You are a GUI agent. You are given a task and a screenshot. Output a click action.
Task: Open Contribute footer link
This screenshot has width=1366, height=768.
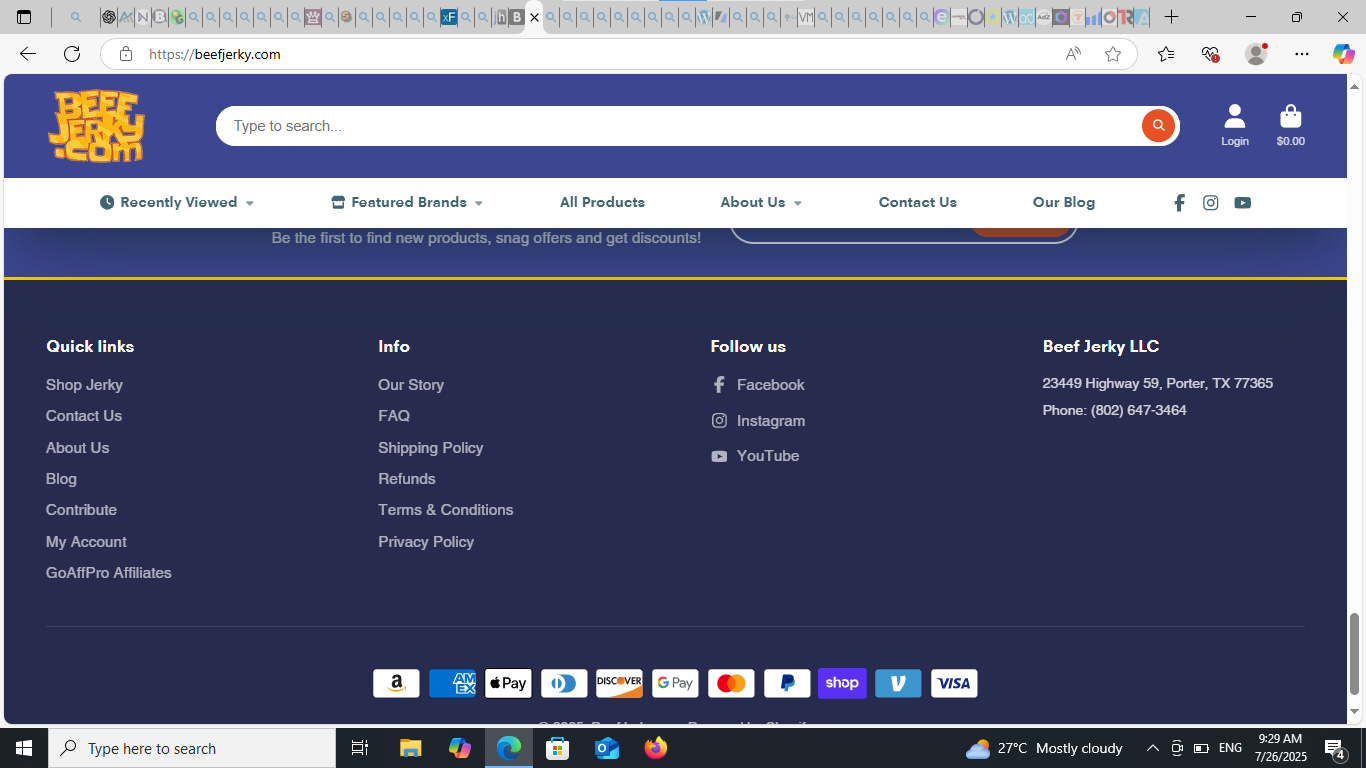pos(81,510)
